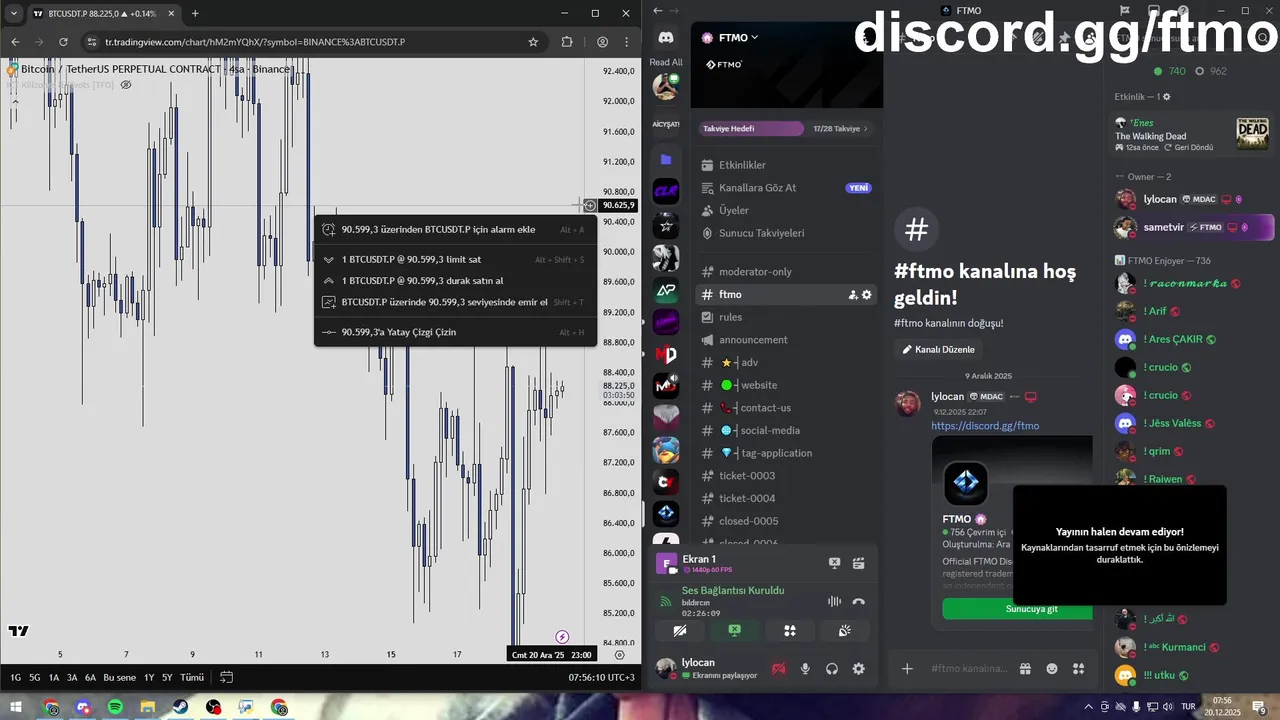
Task: Toggle headphone deafen for lylocan
Action: point(831,669)
